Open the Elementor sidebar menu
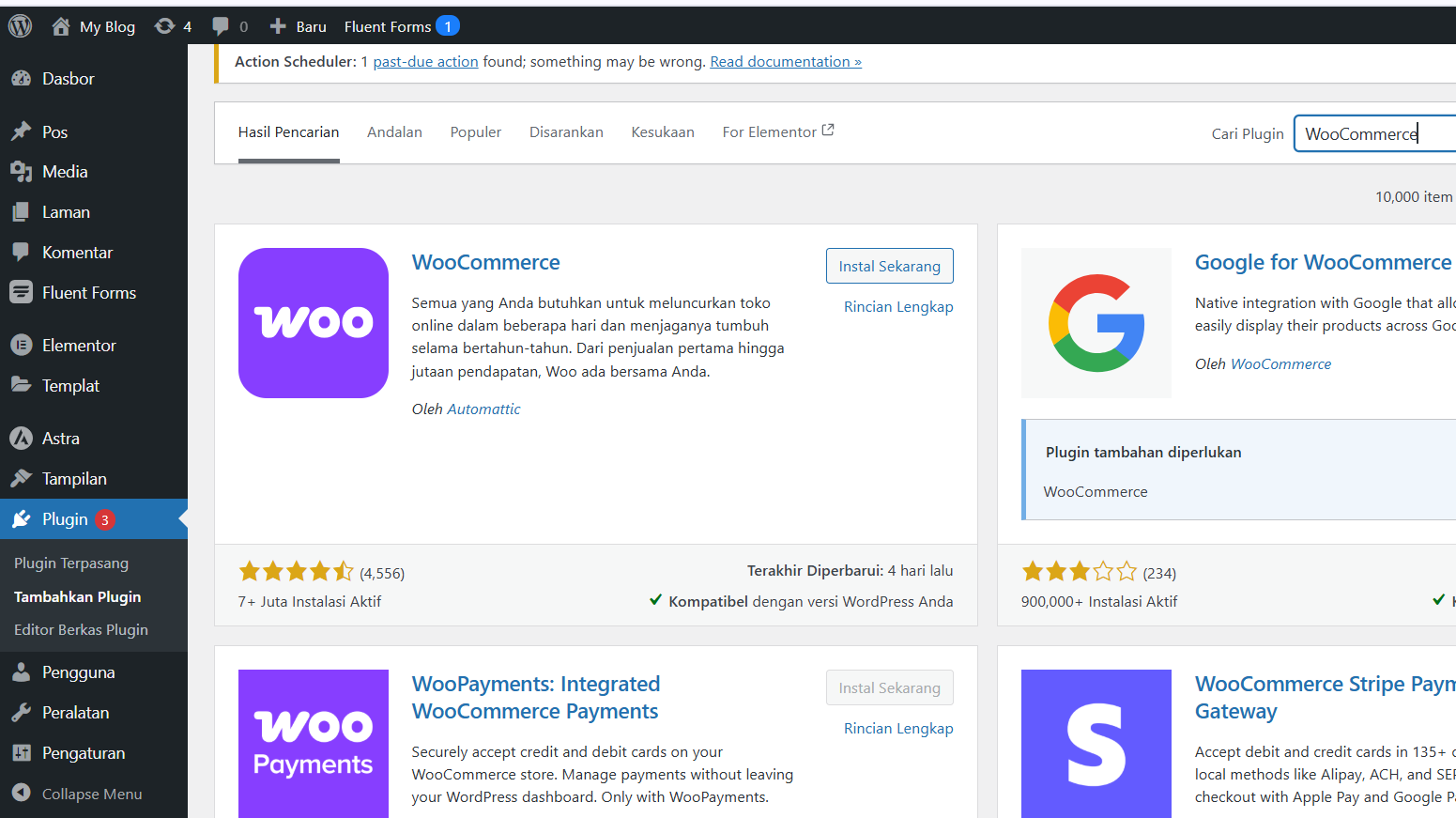Viewport: 1456px width, 818px height. pyautogui.click(x=79, y=346)
